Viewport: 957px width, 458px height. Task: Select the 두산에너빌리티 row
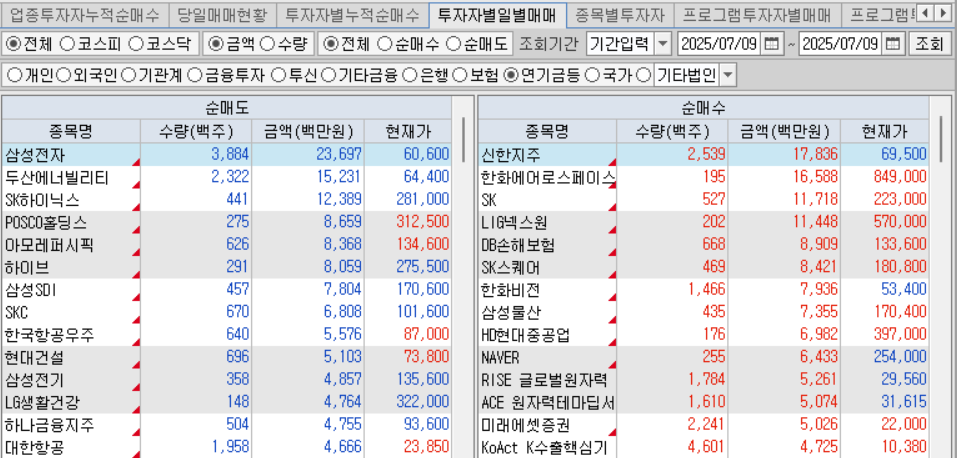pyautogui.click(x=226, y=177)
